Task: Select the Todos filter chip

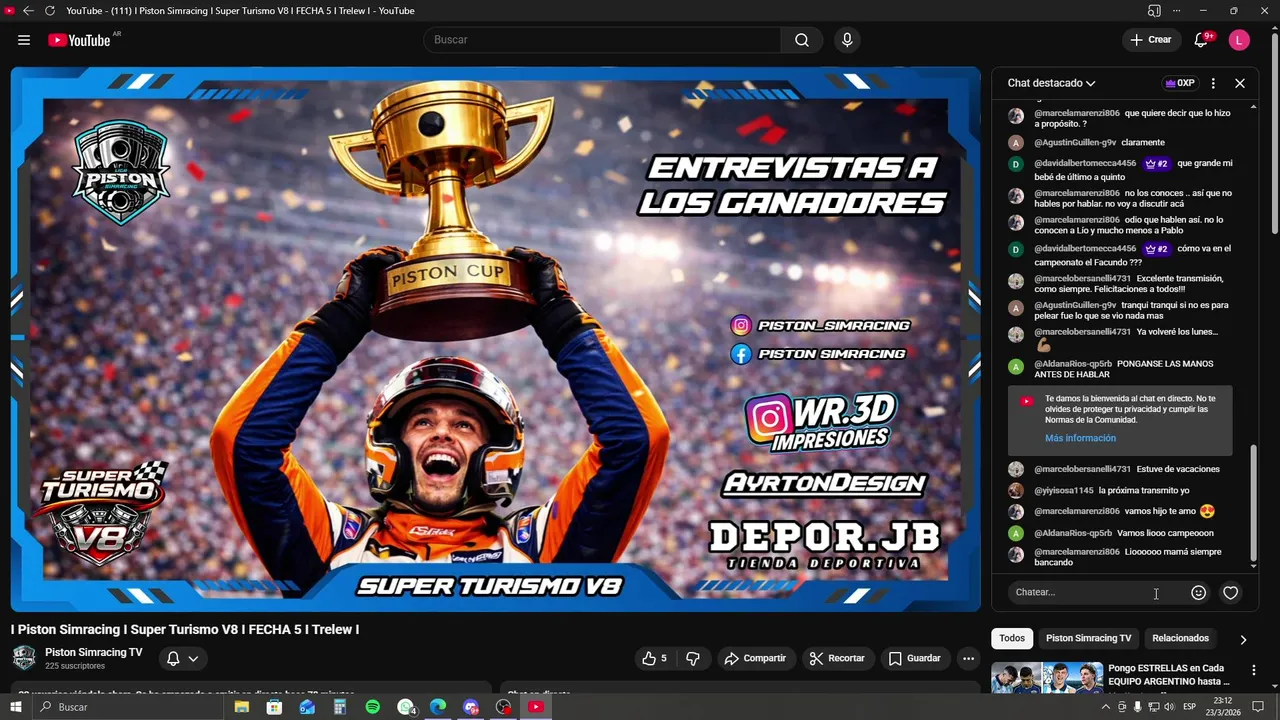Action: click(x=1012, y=638)
